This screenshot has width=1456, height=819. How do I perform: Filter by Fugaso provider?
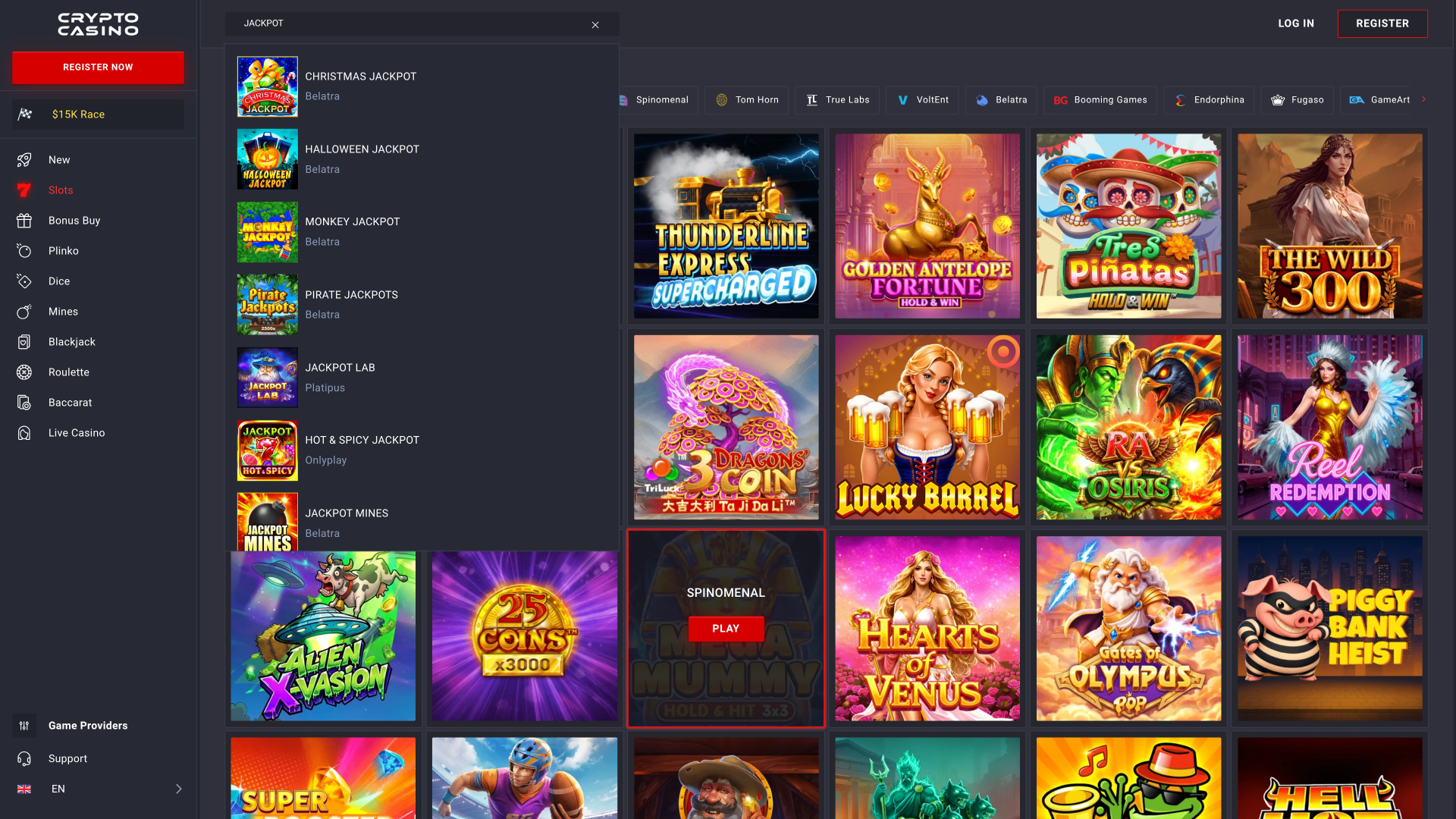[1297, 100]
